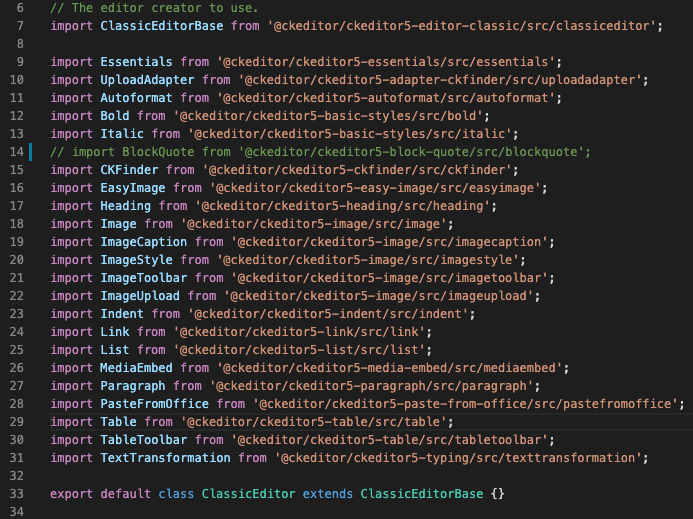Click the 'export' keyword on line 33
The height and width of the screenshot is (519, 693).
click(x=72, y=494)
